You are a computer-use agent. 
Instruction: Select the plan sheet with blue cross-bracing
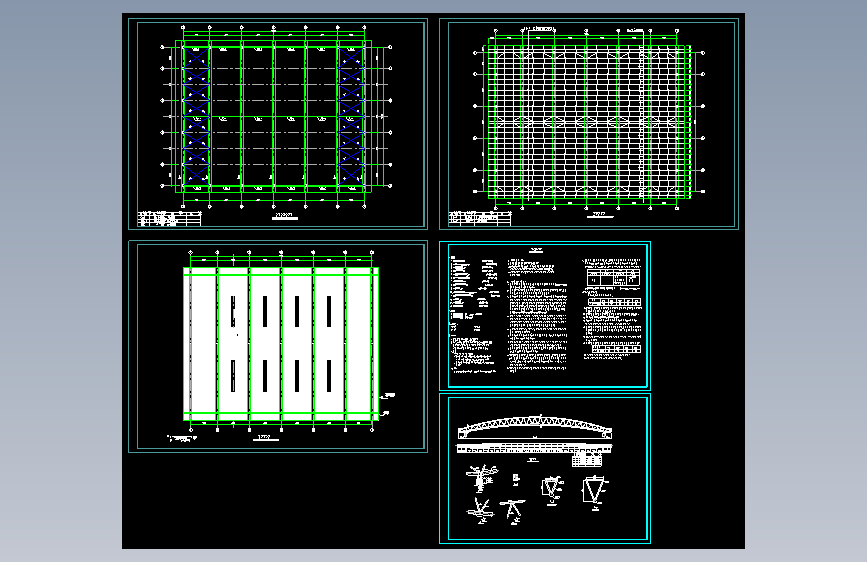278,124
